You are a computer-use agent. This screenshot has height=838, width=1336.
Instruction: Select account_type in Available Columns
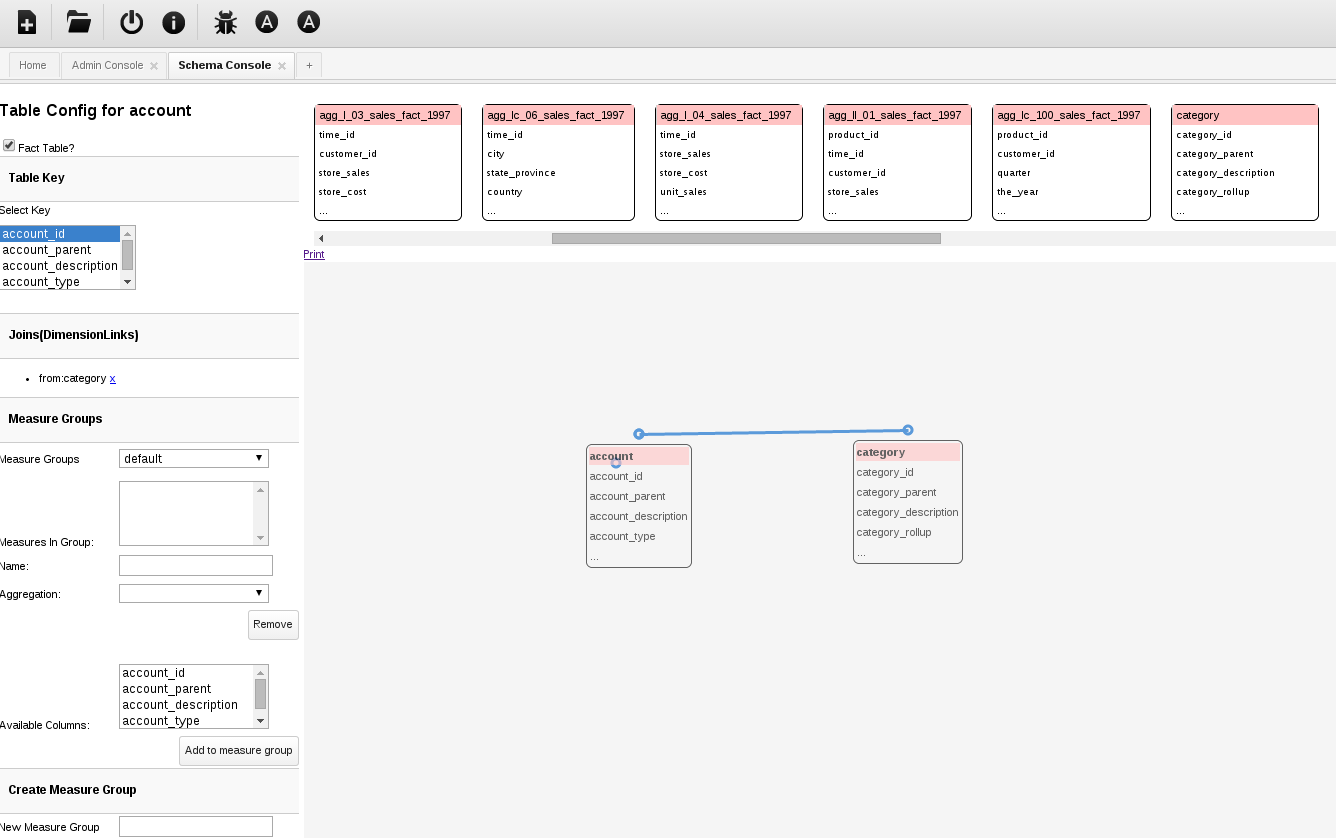coord(187,721)
